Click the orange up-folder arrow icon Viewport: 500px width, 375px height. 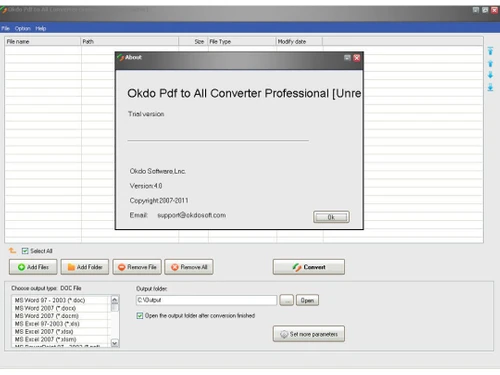coord(12,250)
